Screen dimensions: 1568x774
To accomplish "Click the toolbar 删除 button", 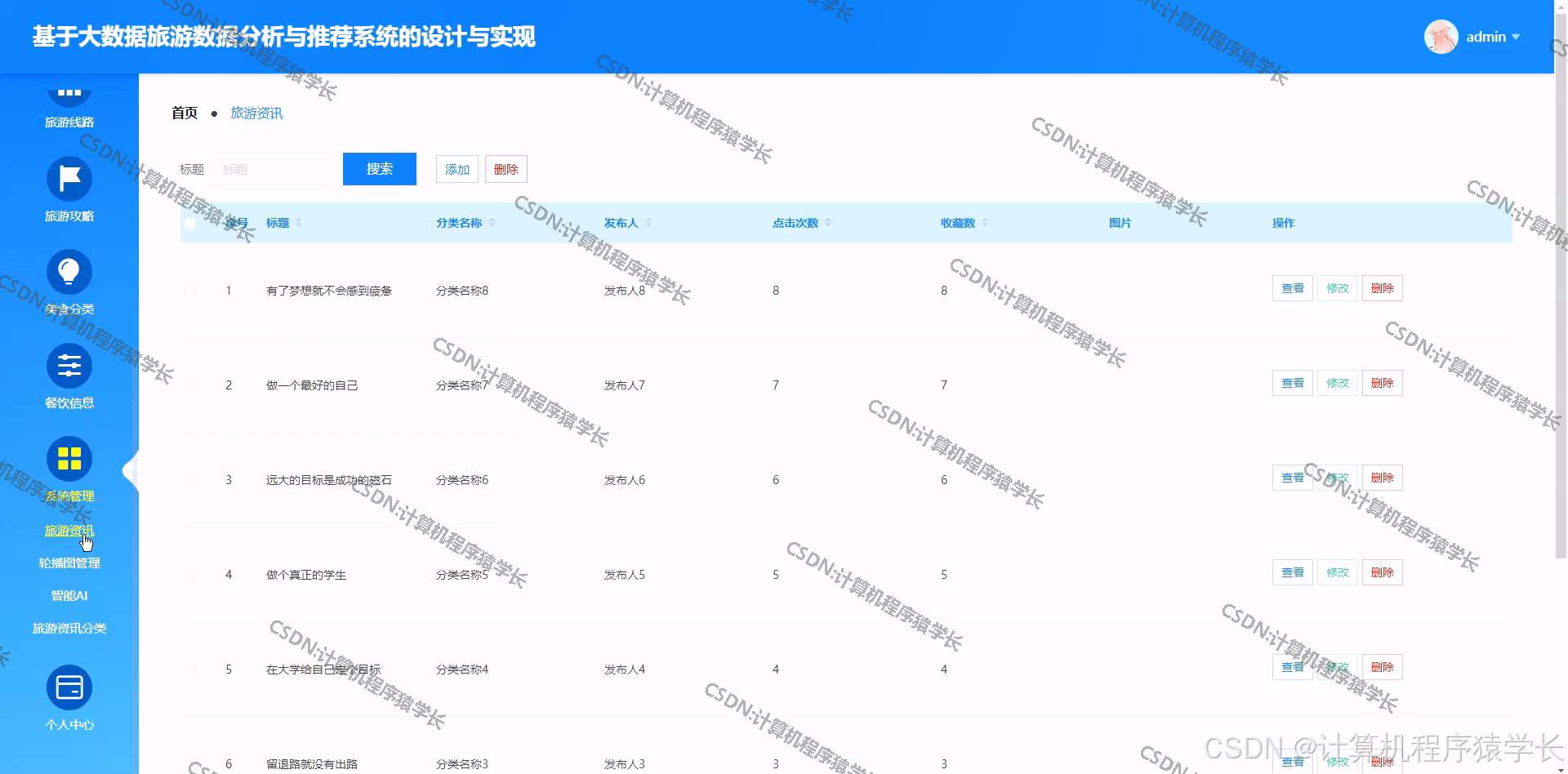I will coord(506,169).
